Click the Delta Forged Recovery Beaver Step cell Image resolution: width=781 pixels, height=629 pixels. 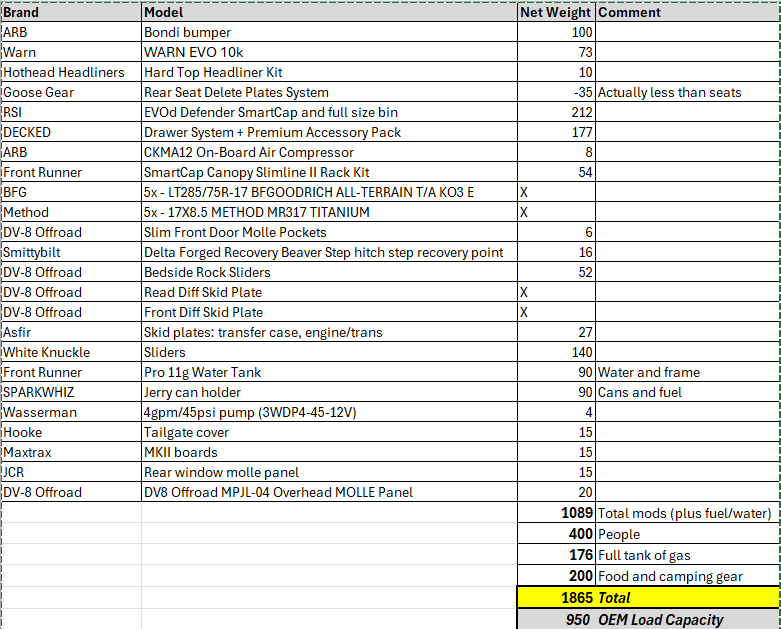coord(329,252)
